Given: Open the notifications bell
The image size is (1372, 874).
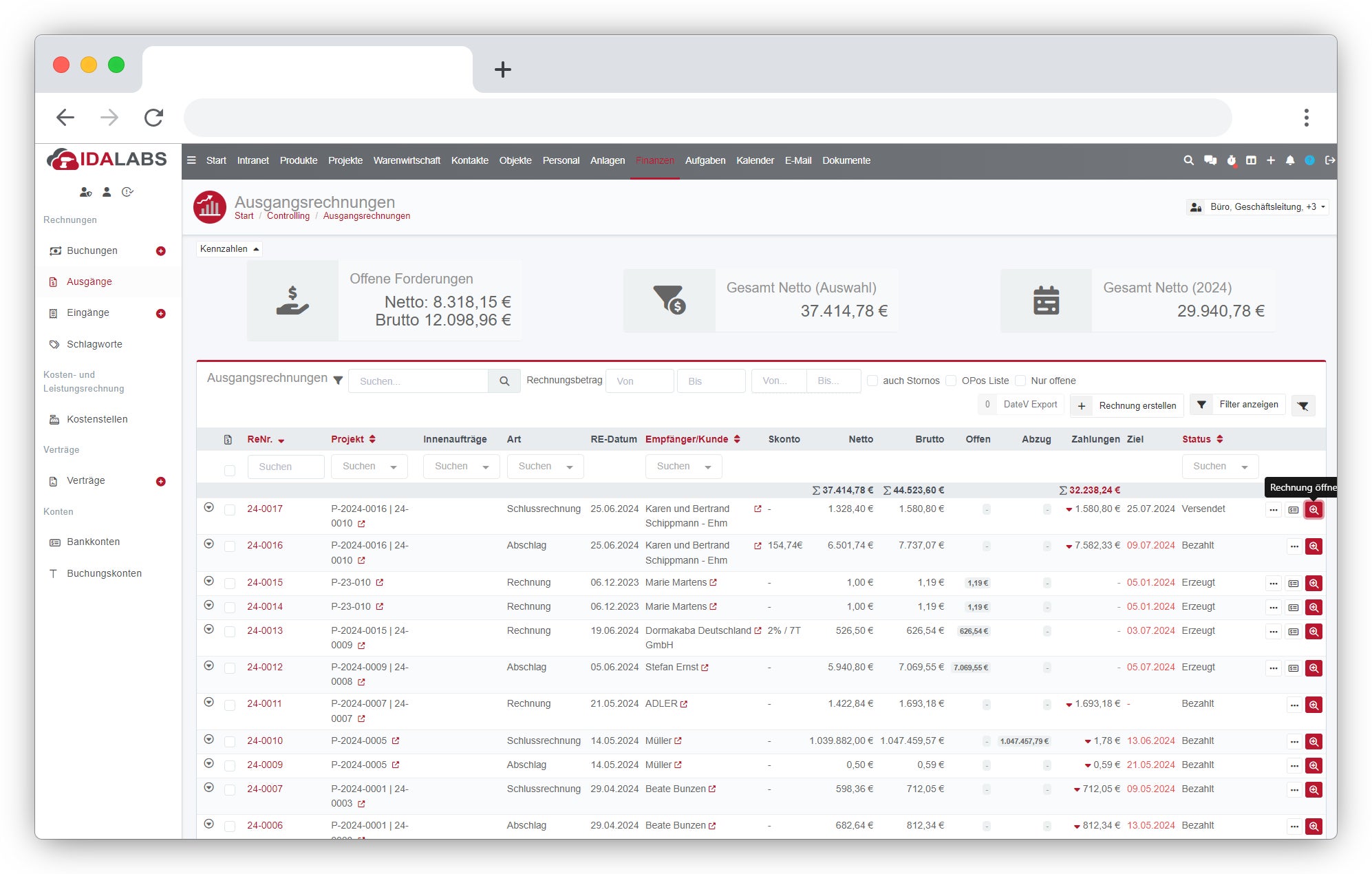Looking at the screenshot, I should pos(1290,160).
